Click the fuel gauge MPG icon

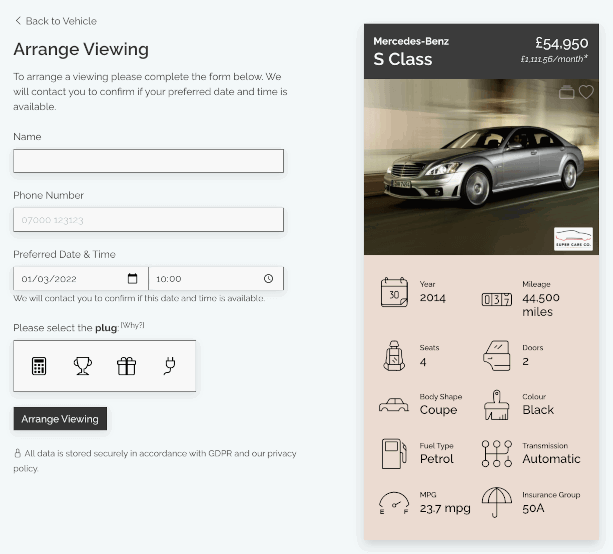394,503
